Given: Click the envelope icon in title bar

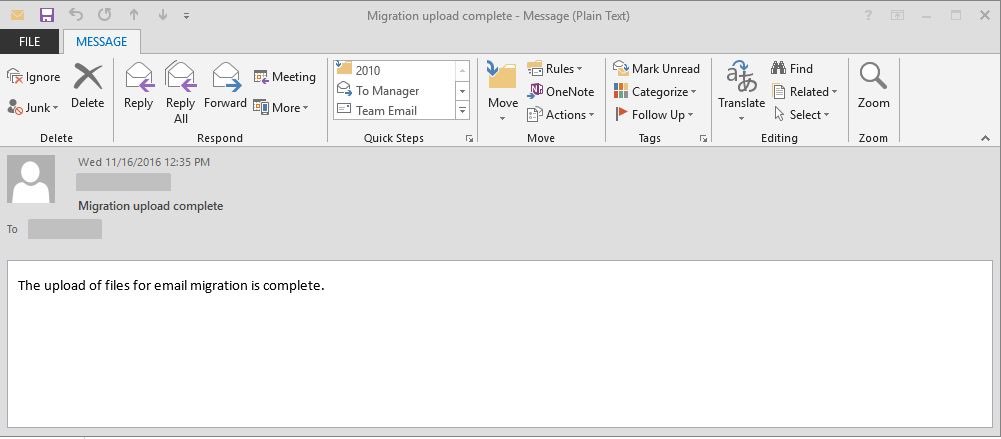Looking at the screenshot, I should pos(17,15).
